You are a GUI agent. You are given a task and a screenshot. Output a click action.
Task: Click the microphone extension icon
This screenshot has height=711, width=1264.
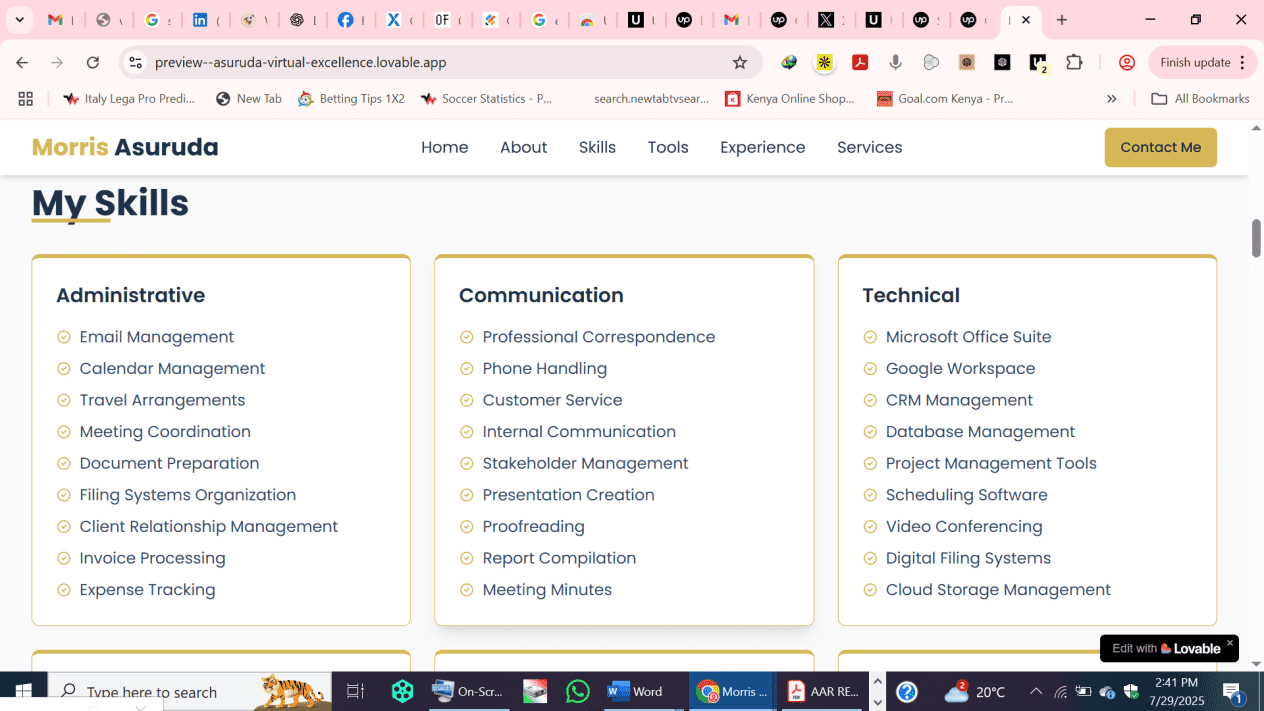click(895, 62)
